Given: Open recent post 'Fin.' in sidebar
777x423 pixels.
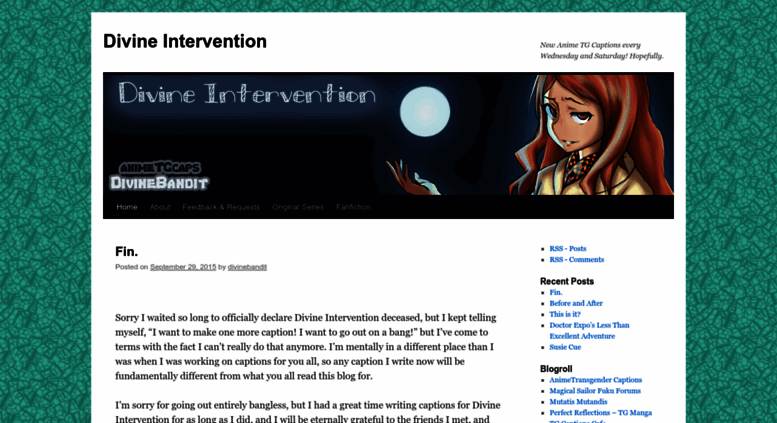Looking at the screenshot, I should point(556,292).
